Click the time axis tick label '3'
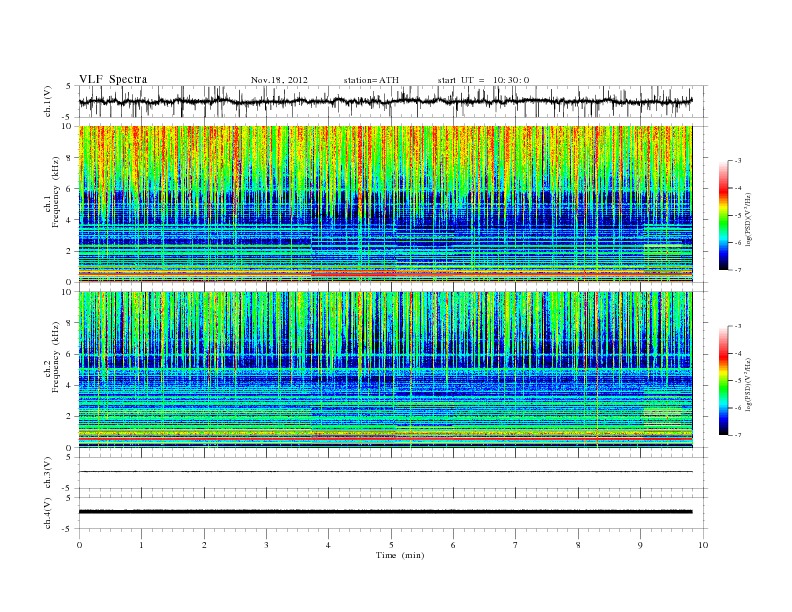The image size is (792, 612). [x=266, y=545]
